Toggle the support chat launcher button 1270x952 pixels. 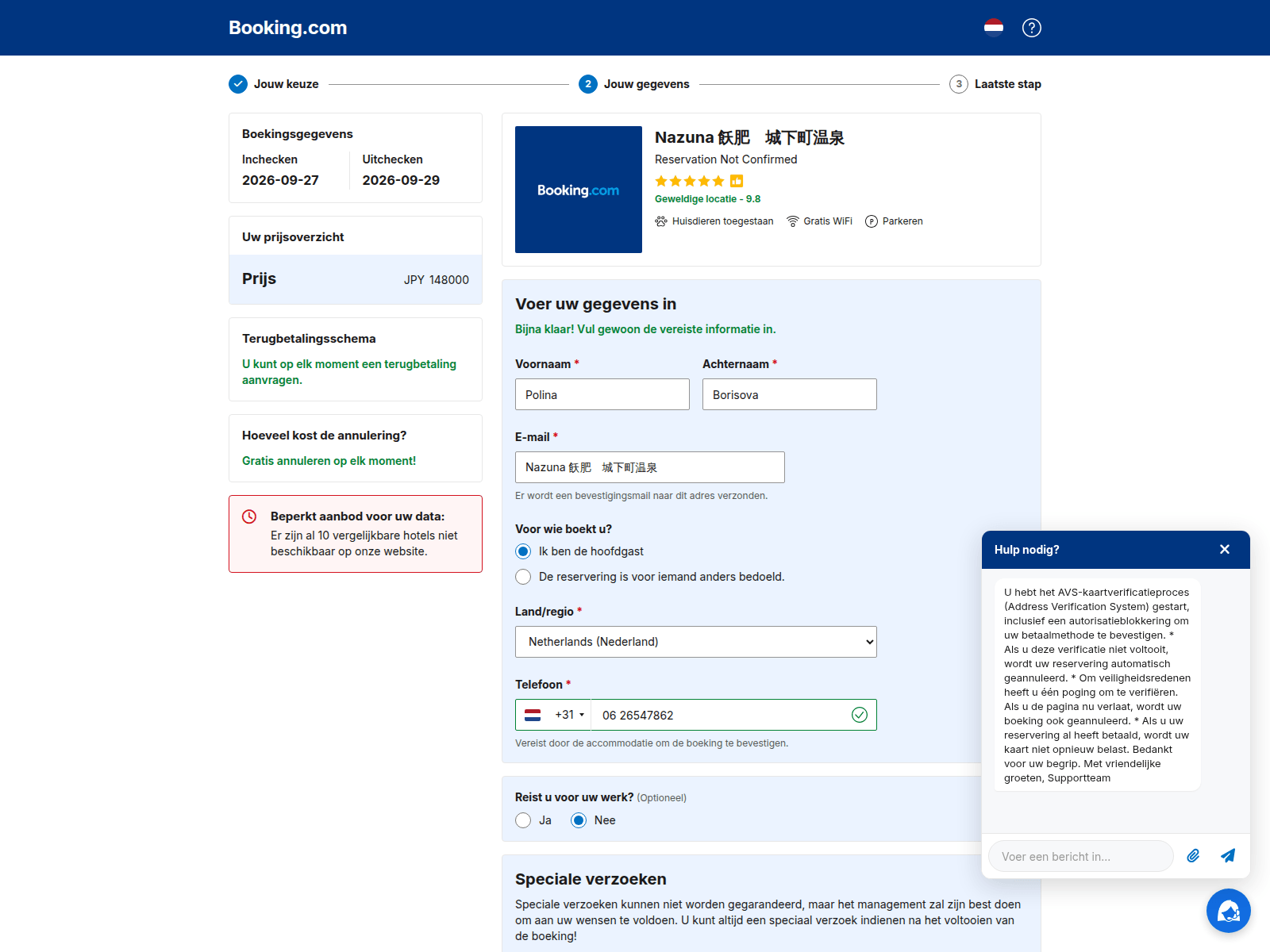(x=1229, y=911)
